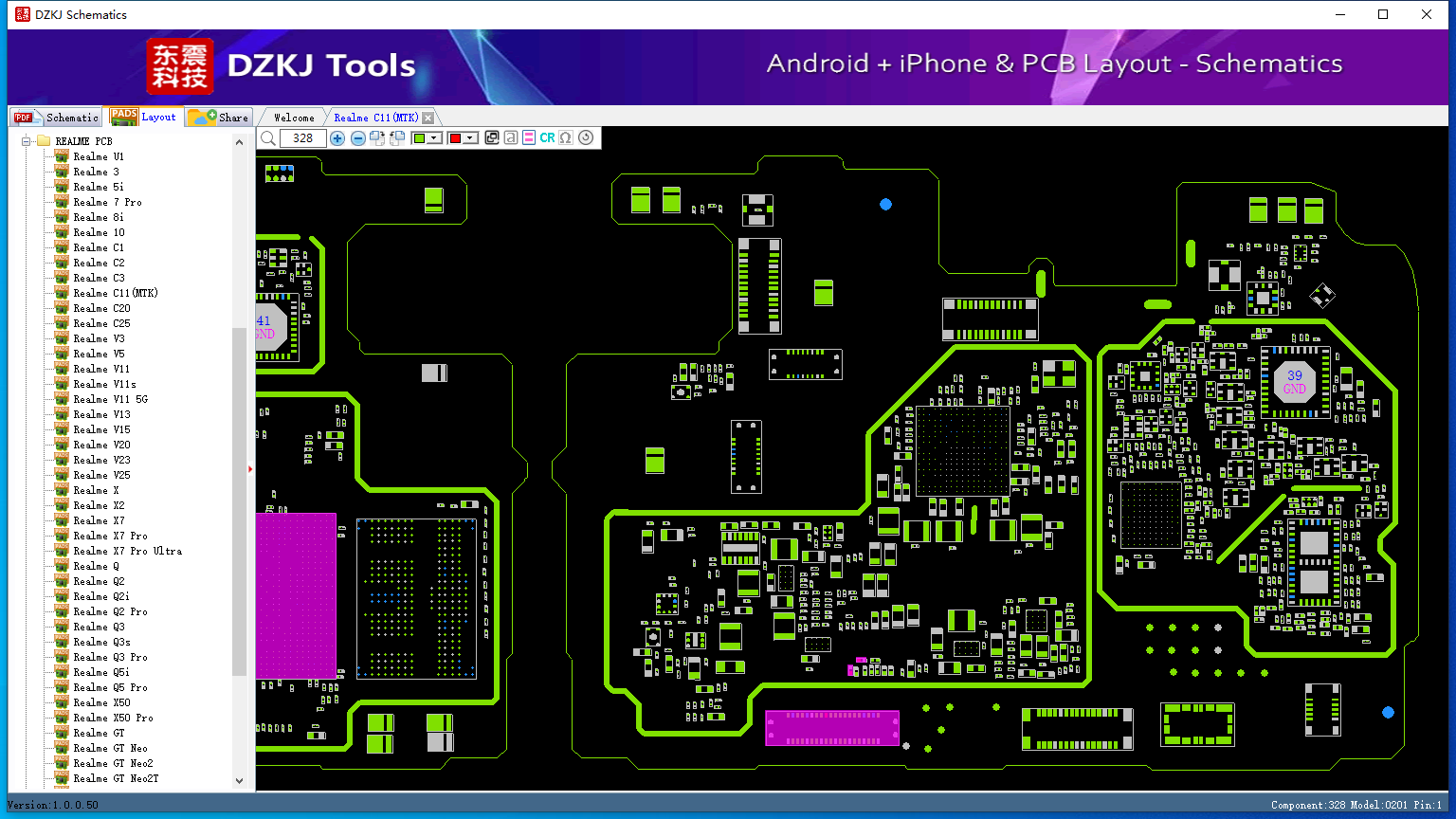Select Realme X7 Pro Ultra entry

[127, 551]
